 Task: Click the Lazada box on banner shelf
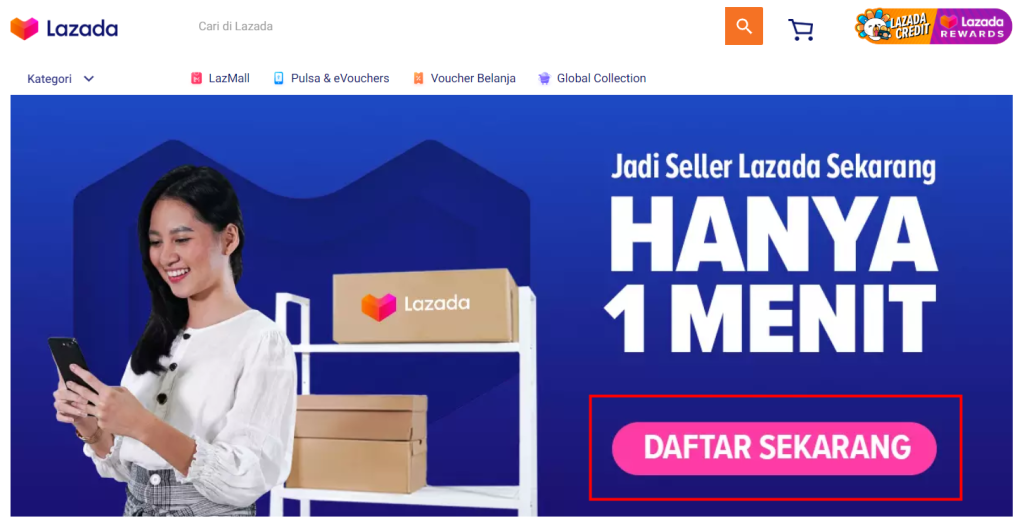pos(425,306)
